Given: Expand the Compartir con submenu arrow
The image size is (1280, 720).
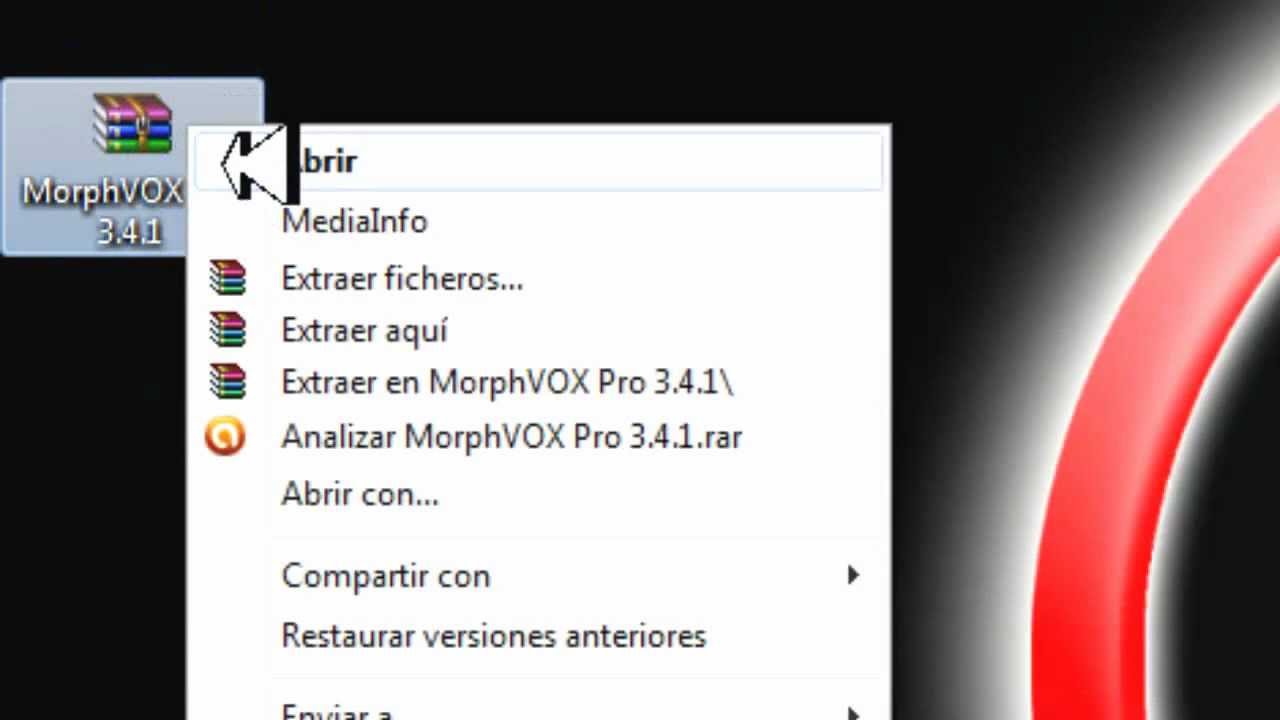Looking at the screenshot, I should (x=853, y=575).
